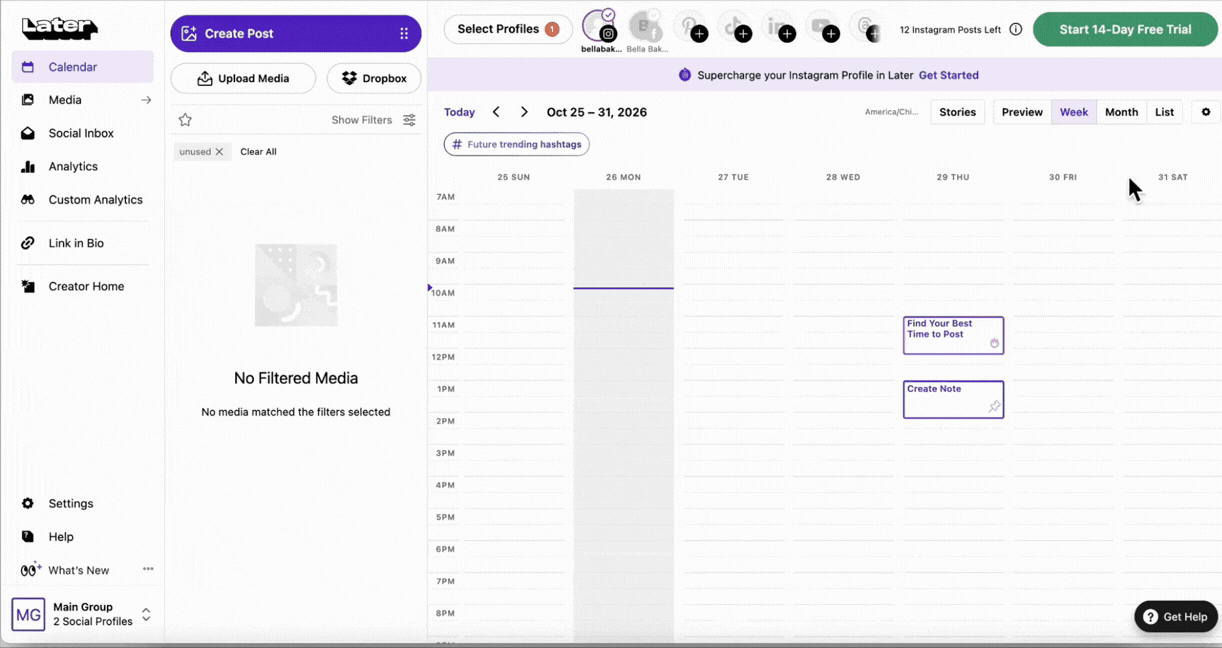Screen dimensions: 1222x648
Task: Add a YouTube profile
Action: pyautogui.click(x=822, y=27)
